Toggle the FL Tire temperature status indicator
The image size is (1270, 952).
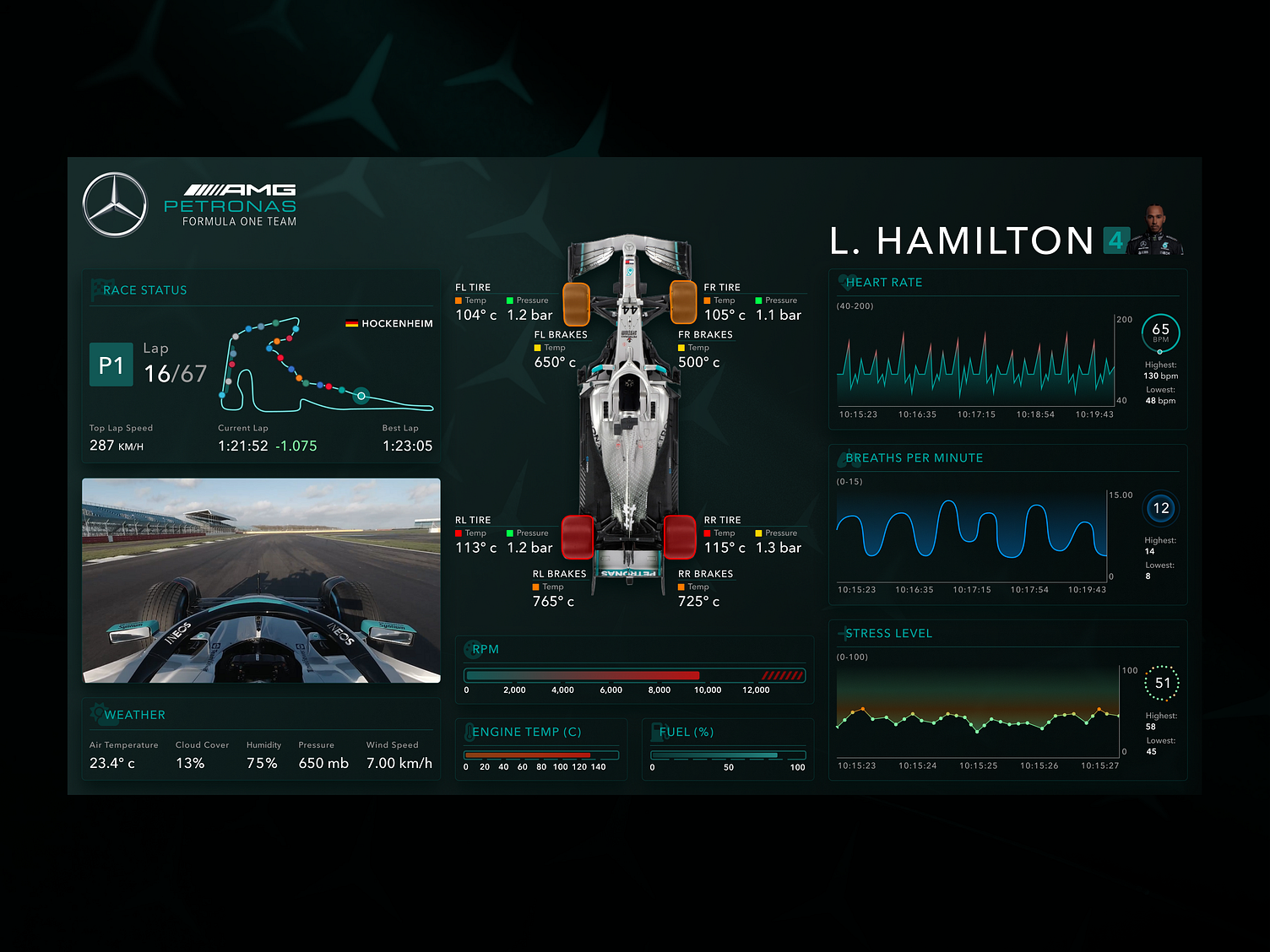[x=459, y=300]
